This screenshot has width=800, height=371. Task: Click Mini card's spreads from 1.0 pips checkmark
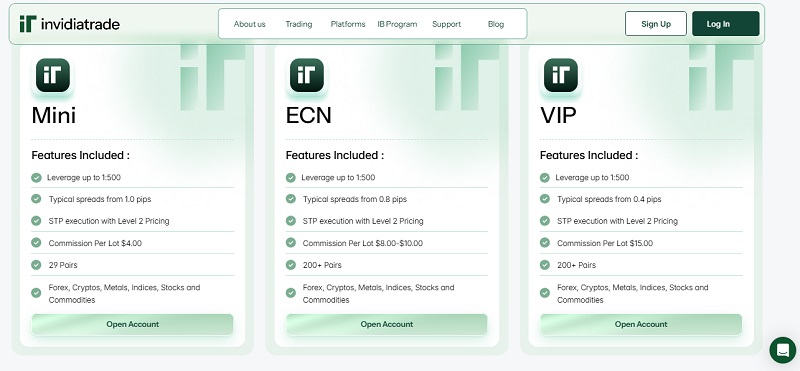36,199
